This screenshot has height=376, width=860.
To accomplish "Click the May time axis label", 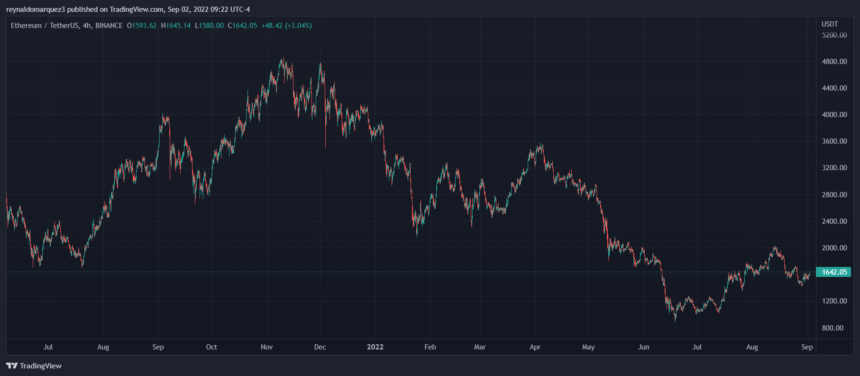I will (589, 347).
